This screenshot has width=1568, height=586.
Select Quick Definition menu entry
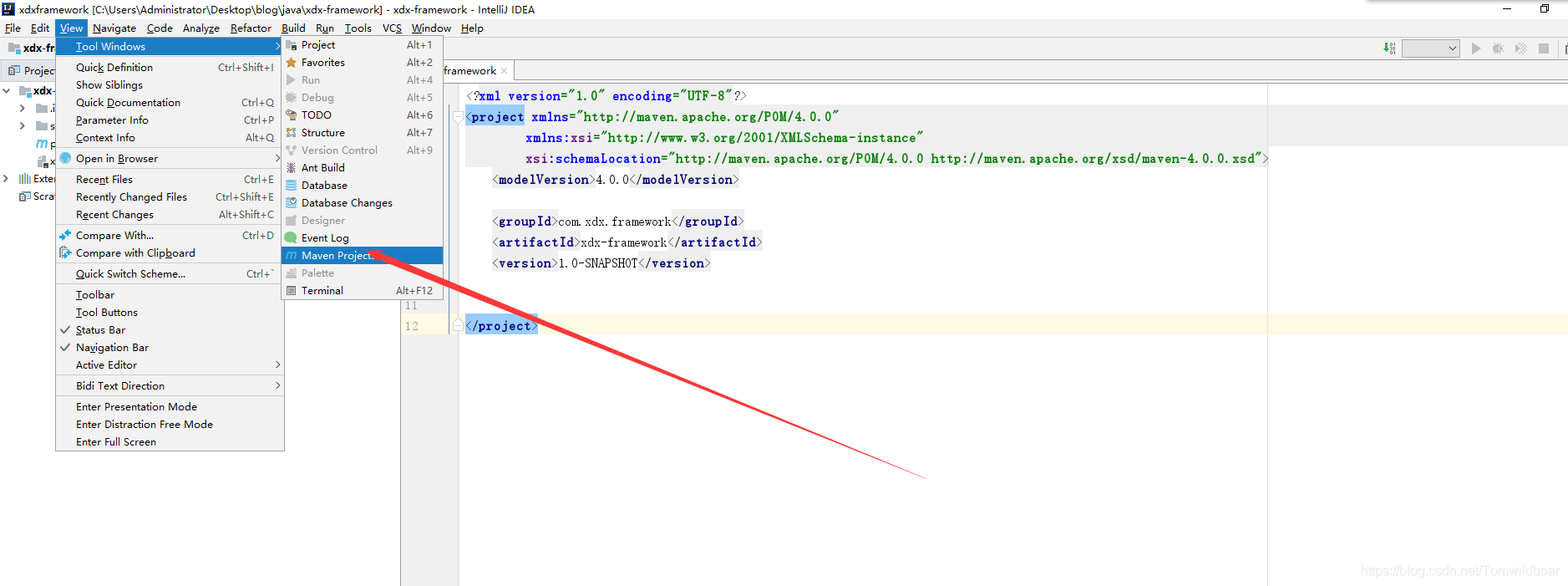[170, 68]
